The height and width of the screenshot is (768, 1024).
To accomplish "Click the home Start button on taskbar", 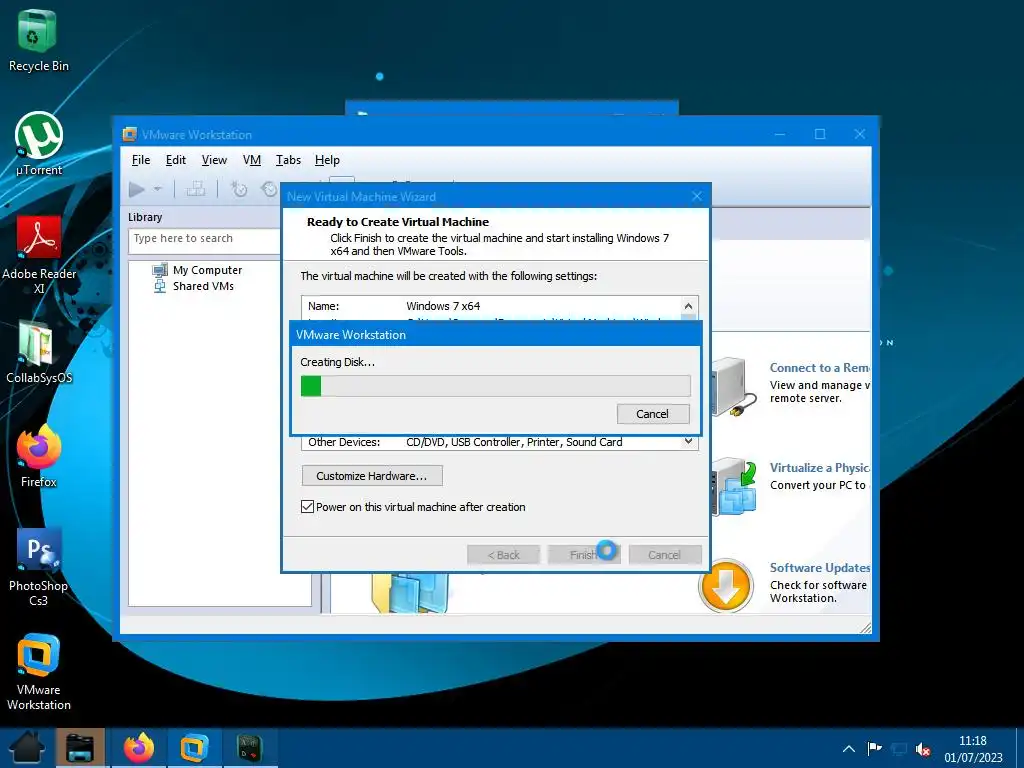I will tap(27, 747).
